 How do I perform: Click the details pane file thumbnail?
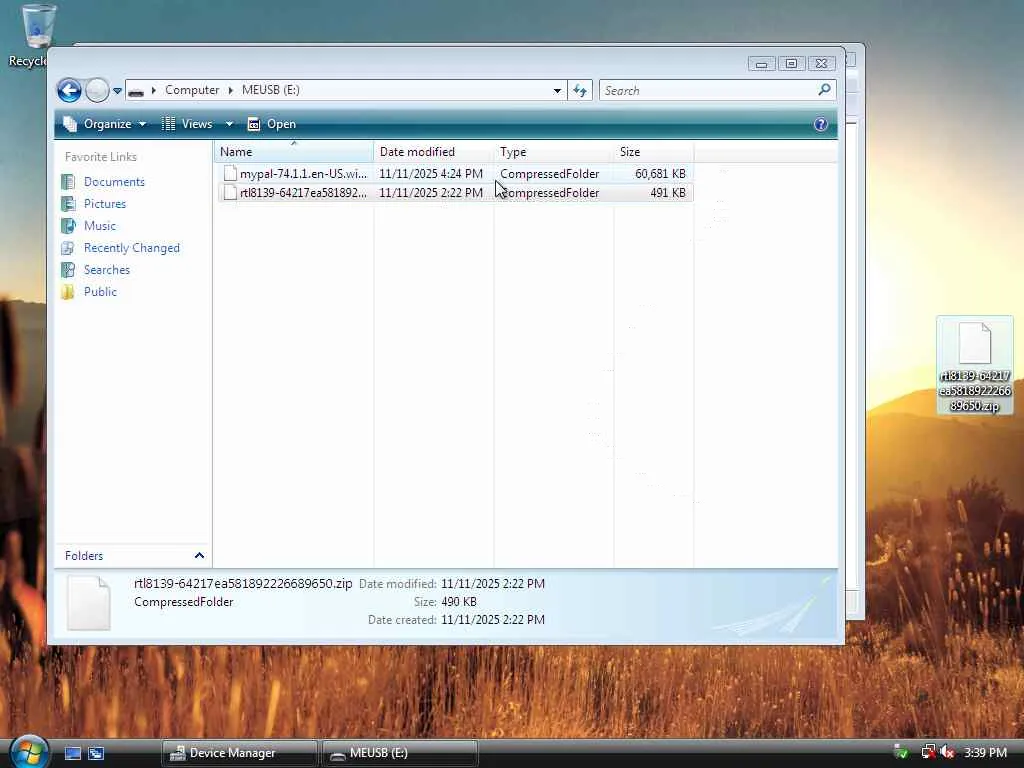tap(89, 603)
